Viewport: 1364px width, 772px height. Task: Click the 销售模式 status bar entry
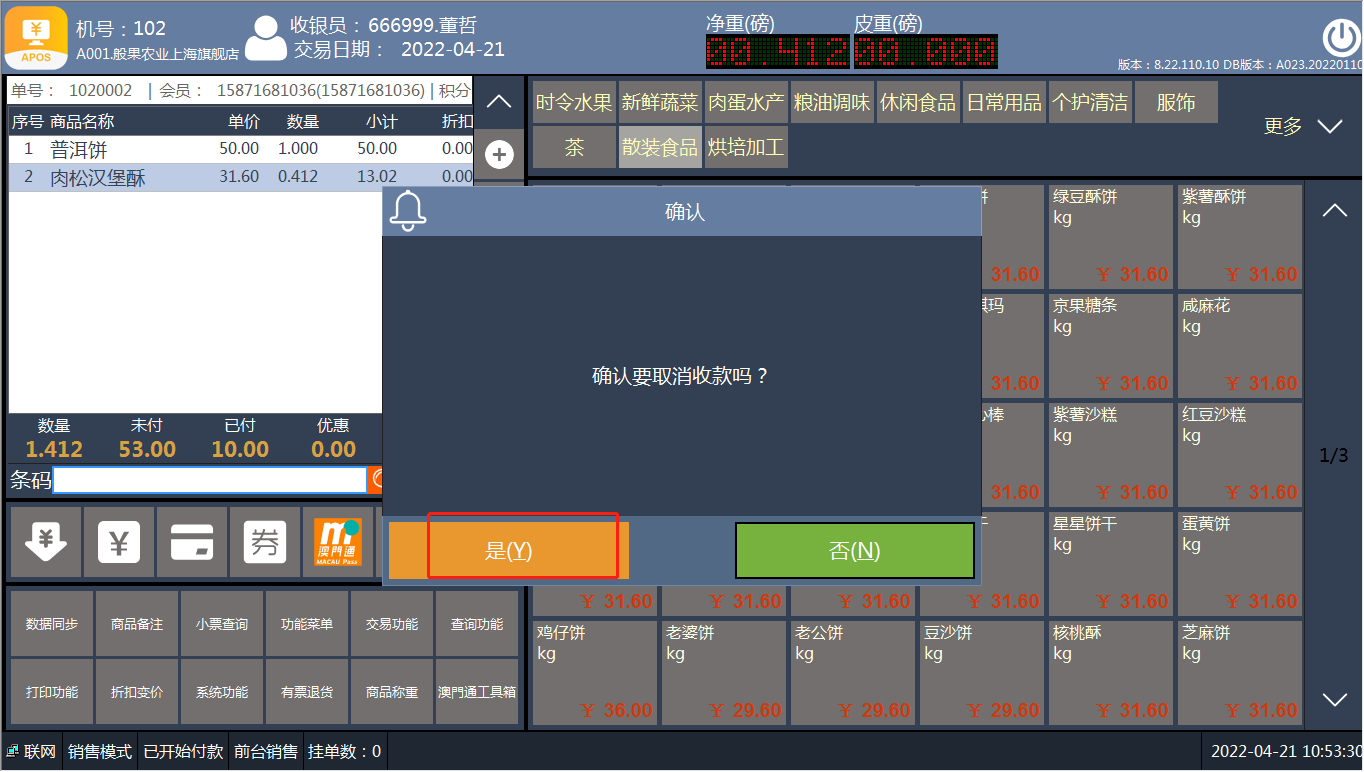pyautogui.click(x=100, y=751)
